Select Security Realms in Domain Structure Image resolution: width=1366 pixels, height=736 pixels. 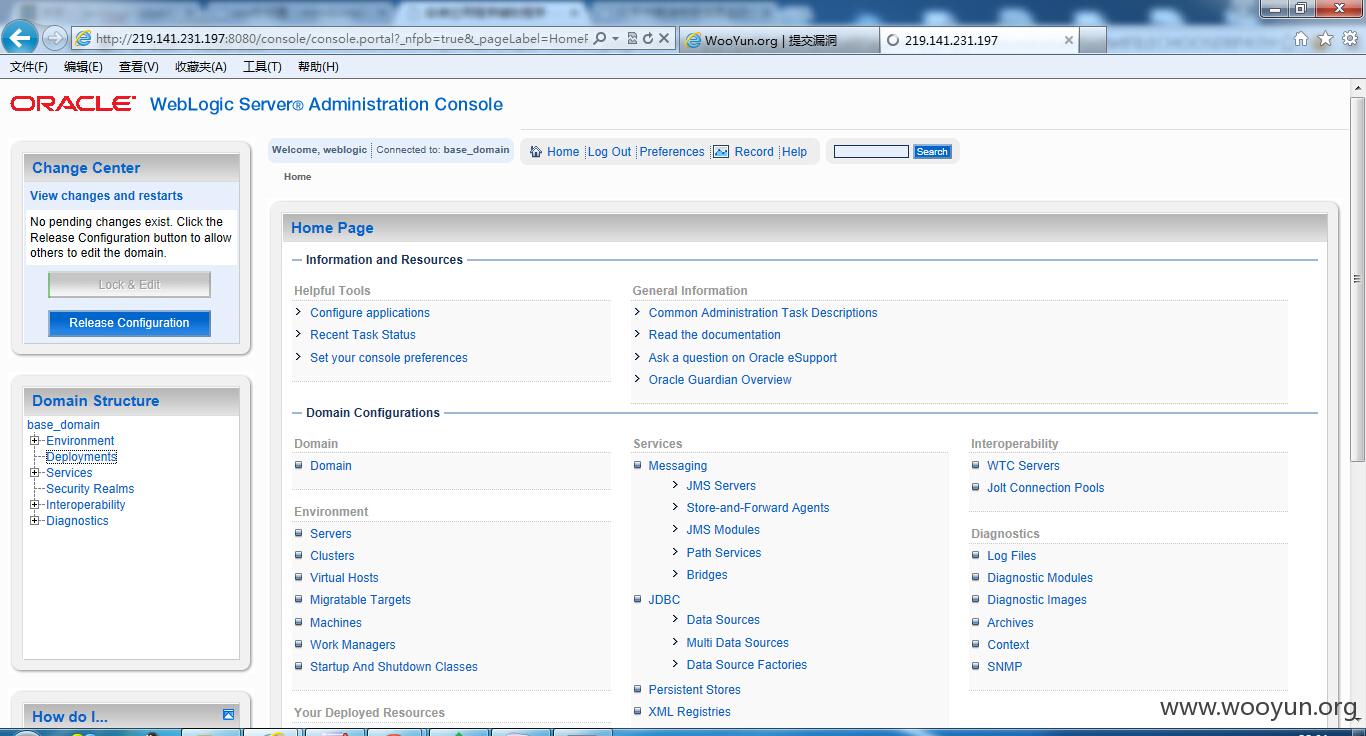pyautogui.click(x=90, y=488)
